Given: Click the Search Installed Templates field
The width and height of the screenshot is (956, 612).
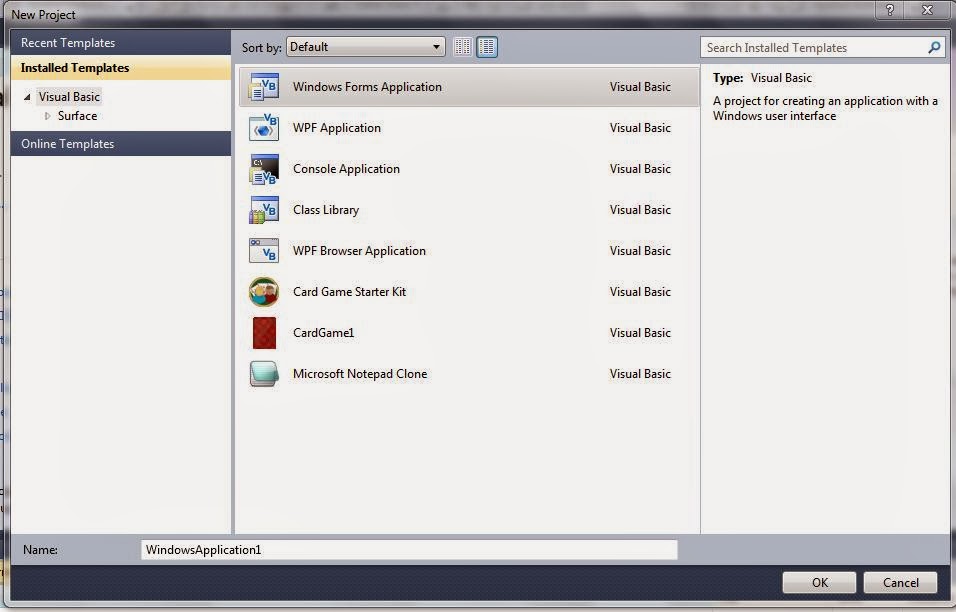Looking at the screenshot, I should 821,48.
